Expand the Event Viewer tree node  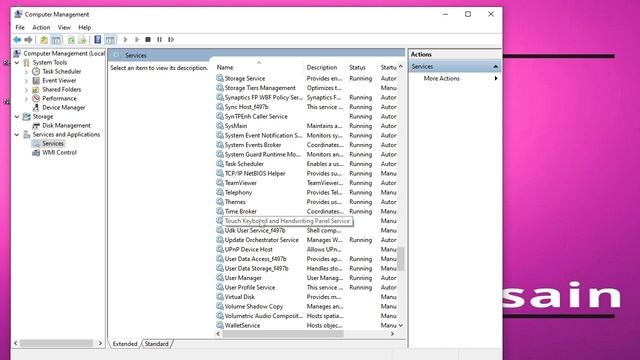point(26,80)
